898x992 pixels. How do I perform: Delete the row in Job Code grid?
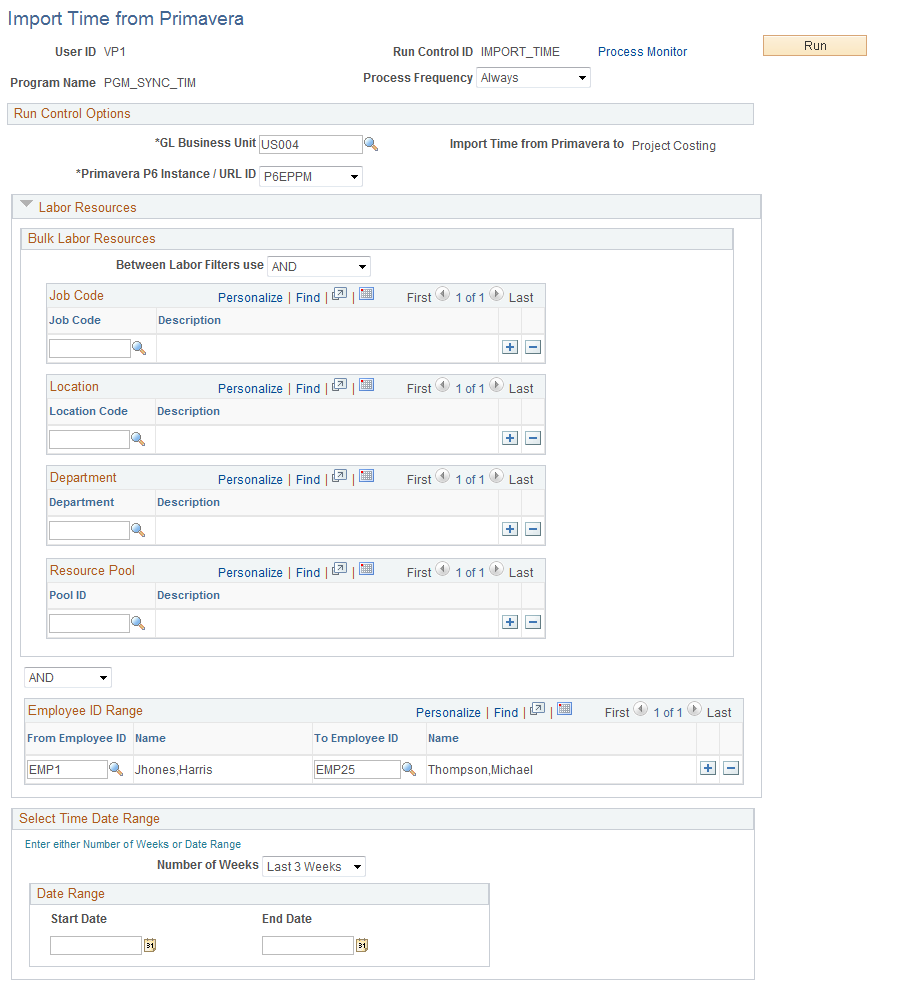point(533,347)
